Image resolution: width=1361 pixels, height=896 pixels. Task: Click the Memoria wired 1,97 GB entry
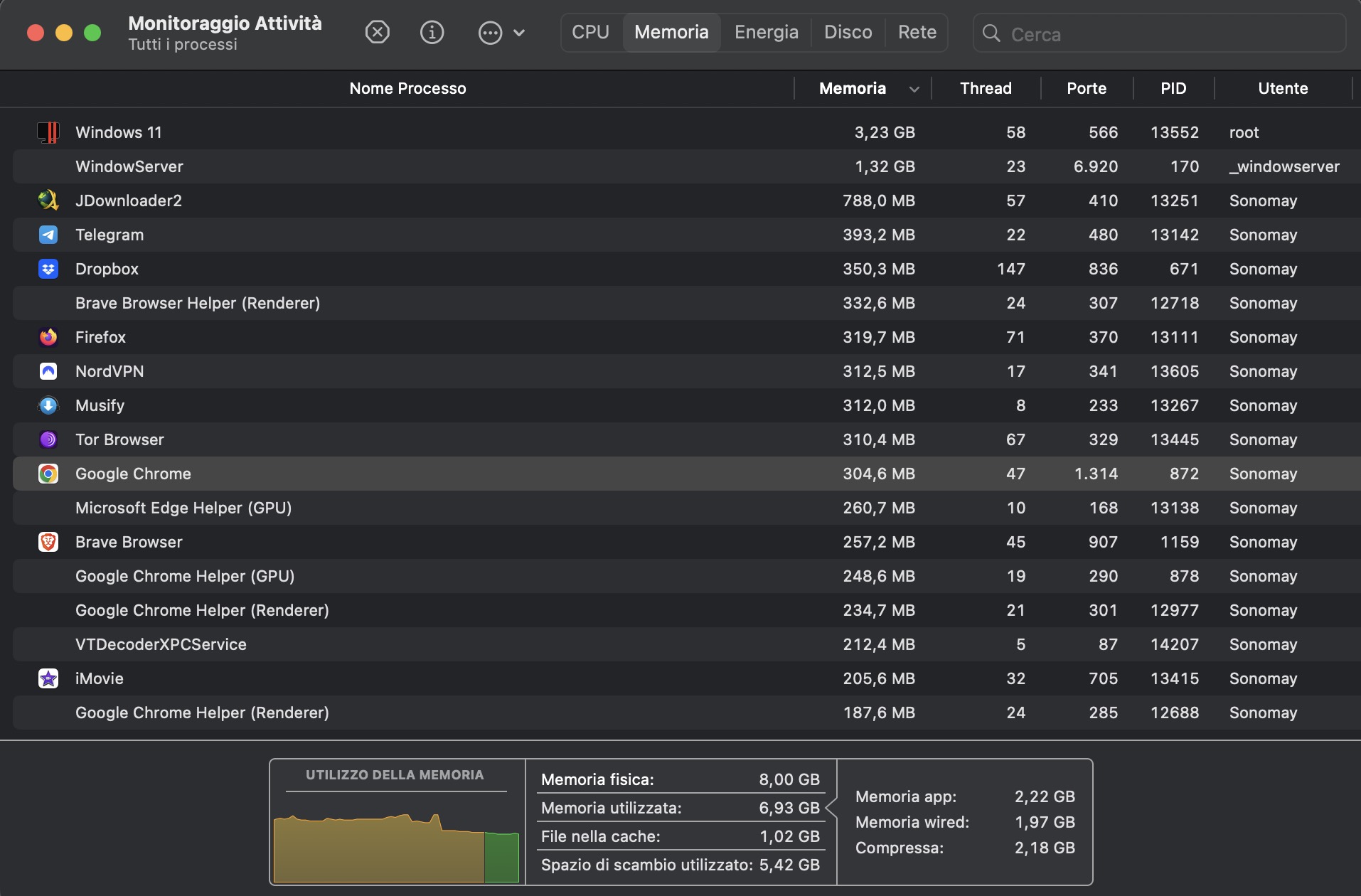[x=965, y=822]
